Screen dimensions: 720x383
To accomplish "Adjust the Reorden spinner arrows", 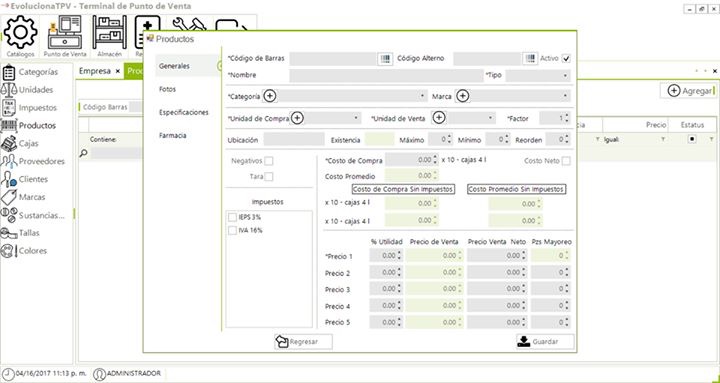I will pyautogui.click(x=567, y=139).
